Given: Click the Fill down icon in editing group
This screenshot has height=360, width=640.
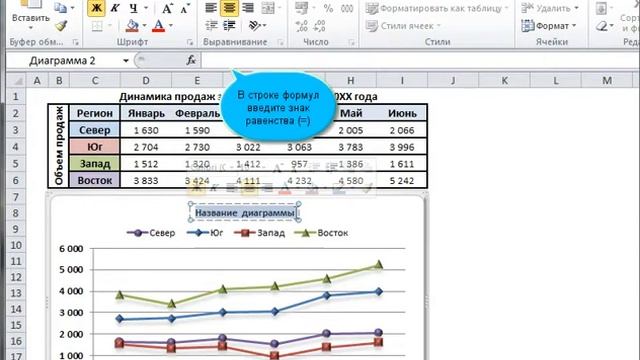Looking at the screenshot, I should coord(601,8).
